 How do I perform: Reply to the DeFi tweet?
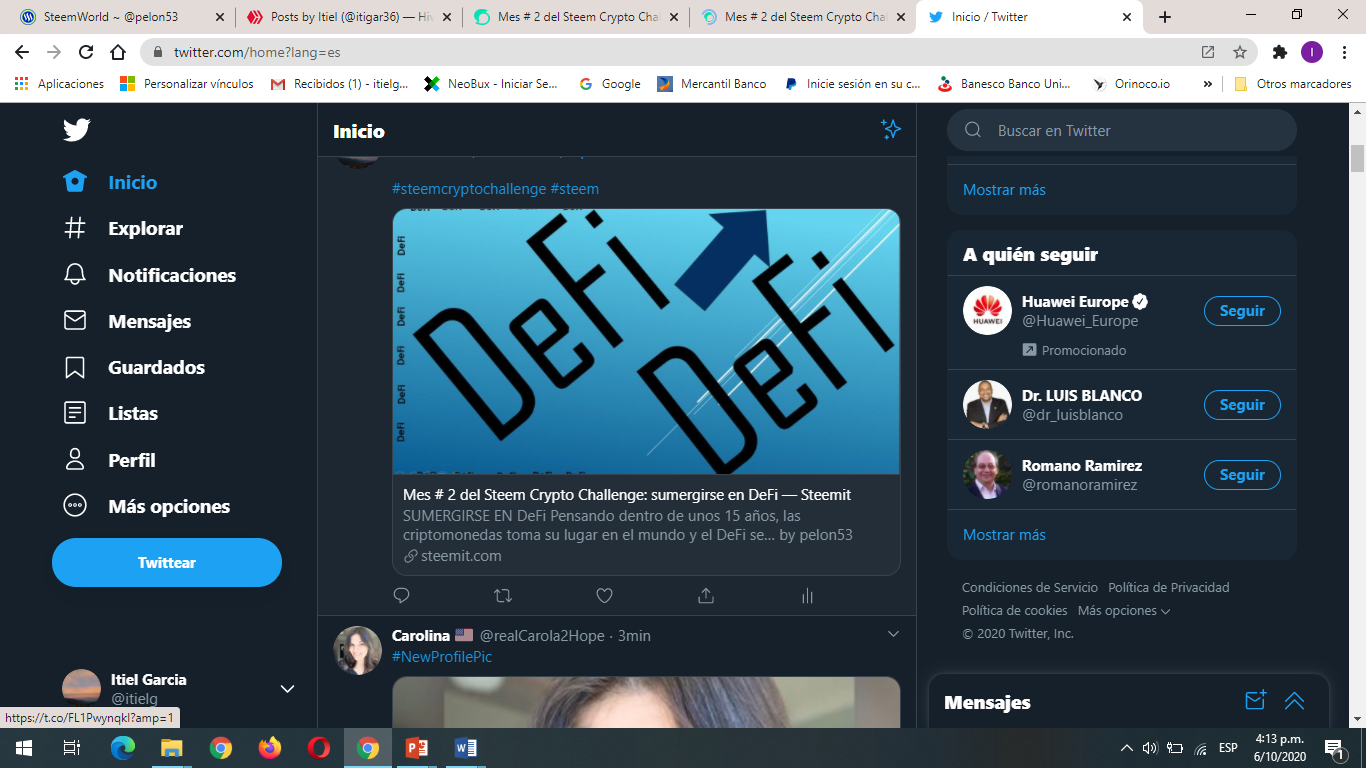402,596
